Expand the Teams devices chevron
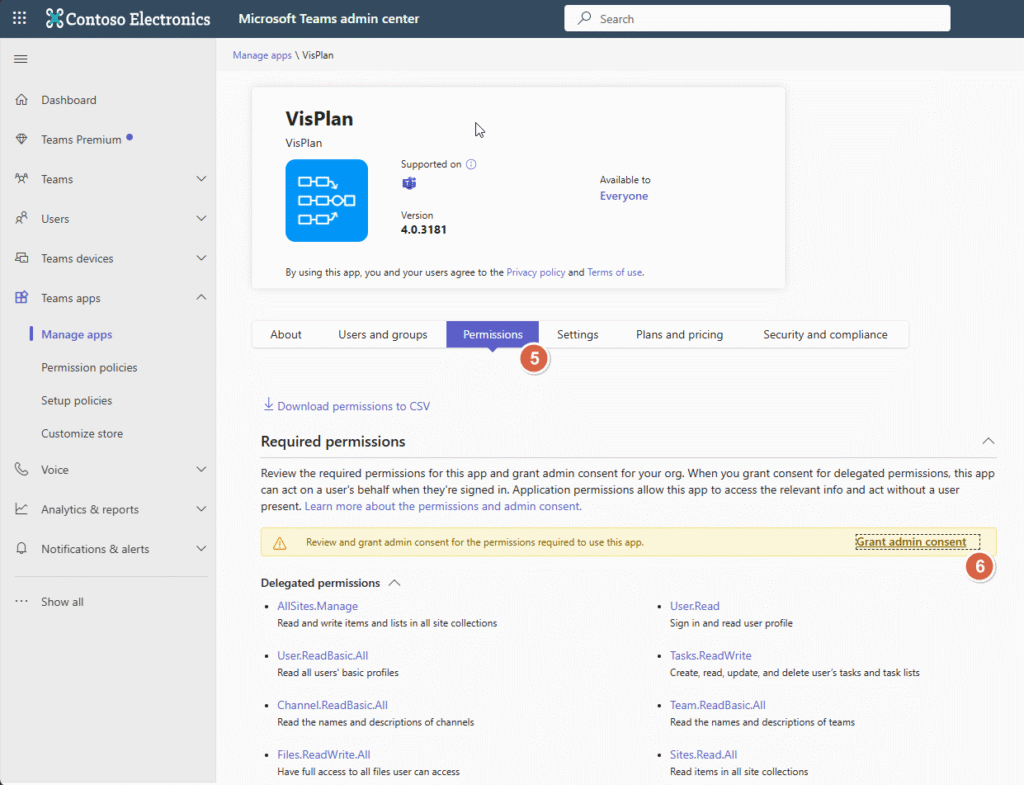Image resolution: width=1024 pixels, height=785 pixels. pos(201,258)
